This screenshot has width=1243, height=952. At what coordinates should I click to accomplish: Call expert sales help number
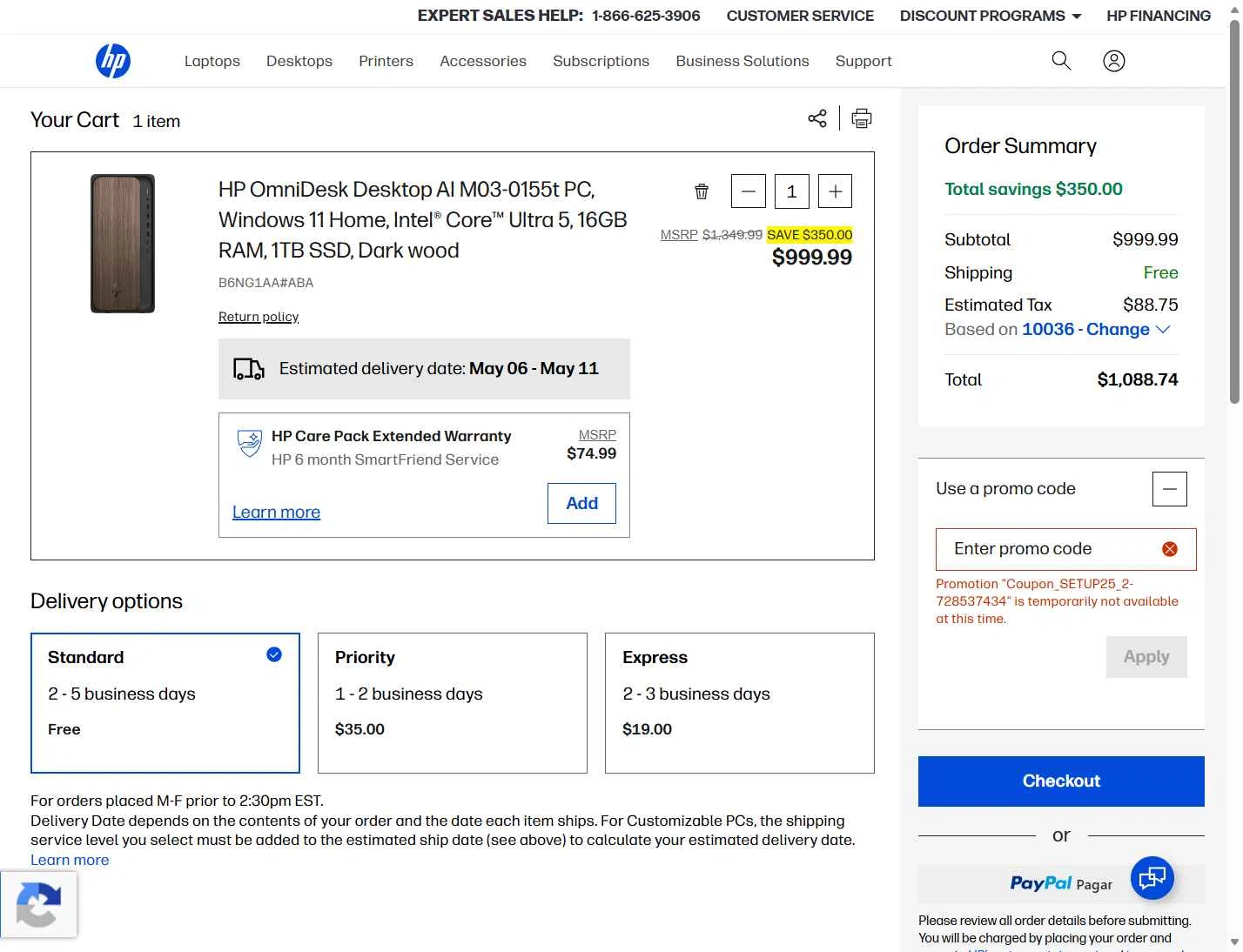(x=646, y=16)
